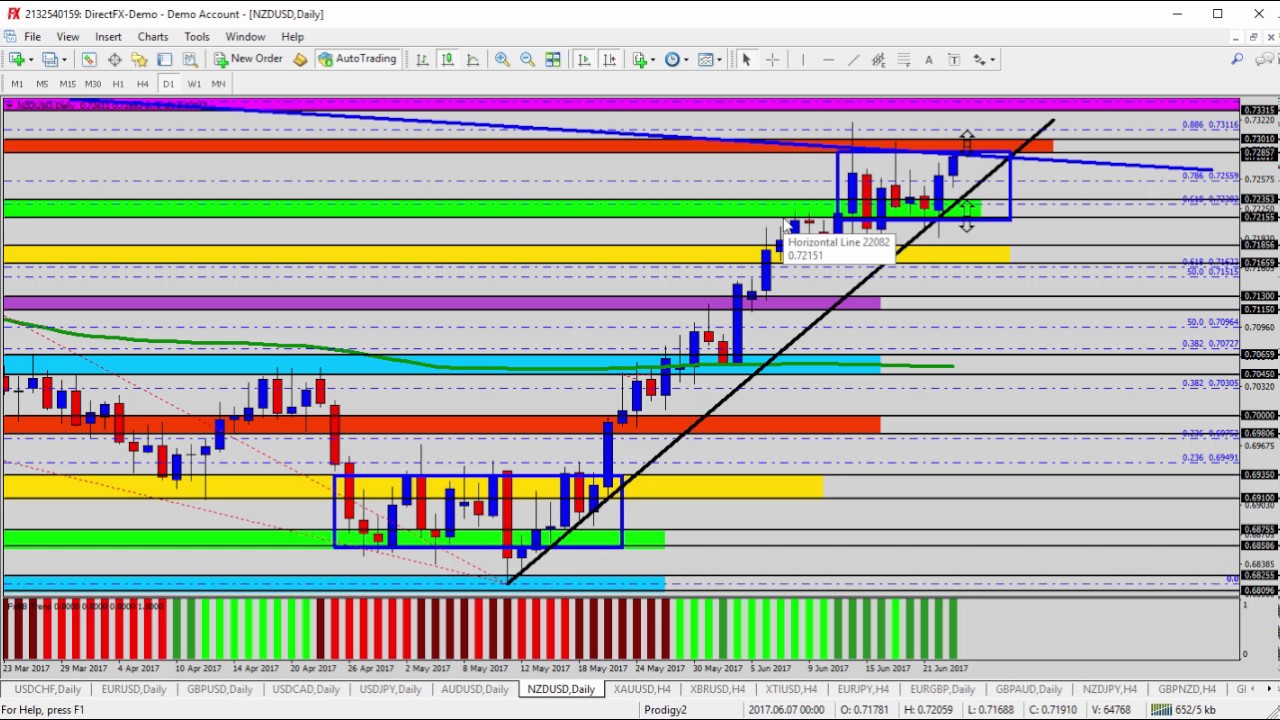Open the File menu
The image size is (1280, 720).
coord(32,37)
